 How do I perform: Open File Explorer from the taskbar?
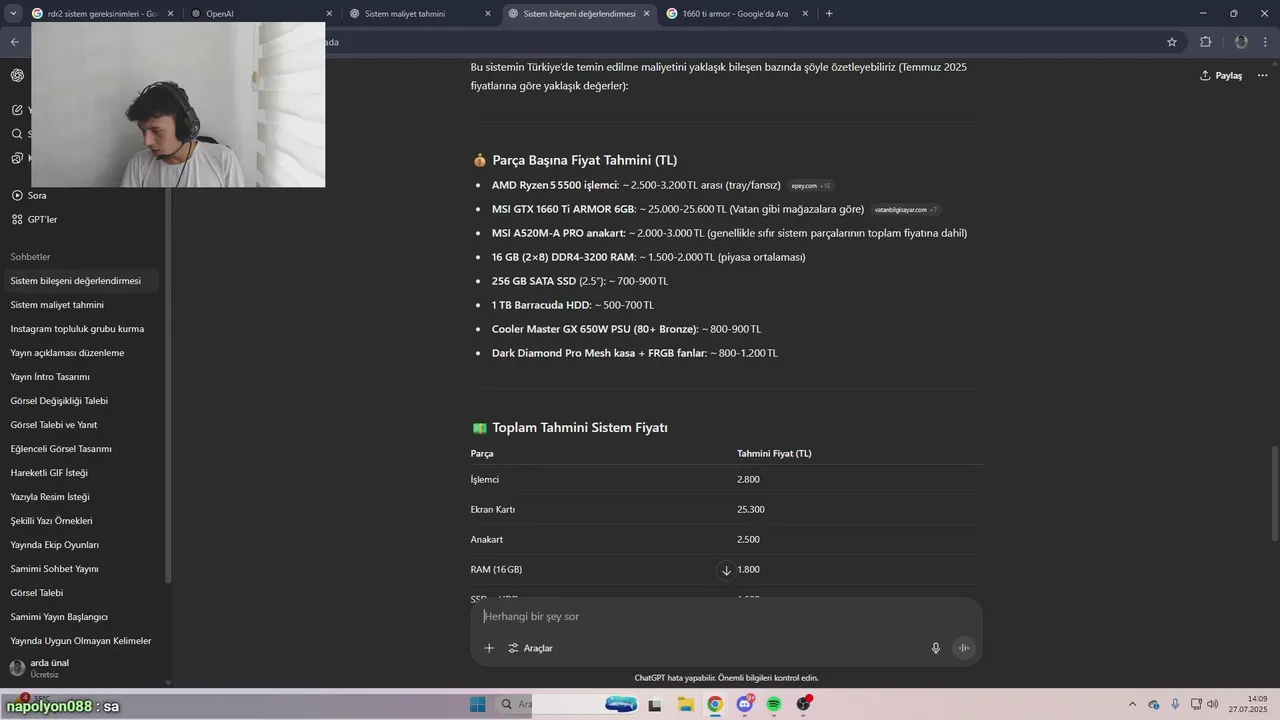coord(686,705)
